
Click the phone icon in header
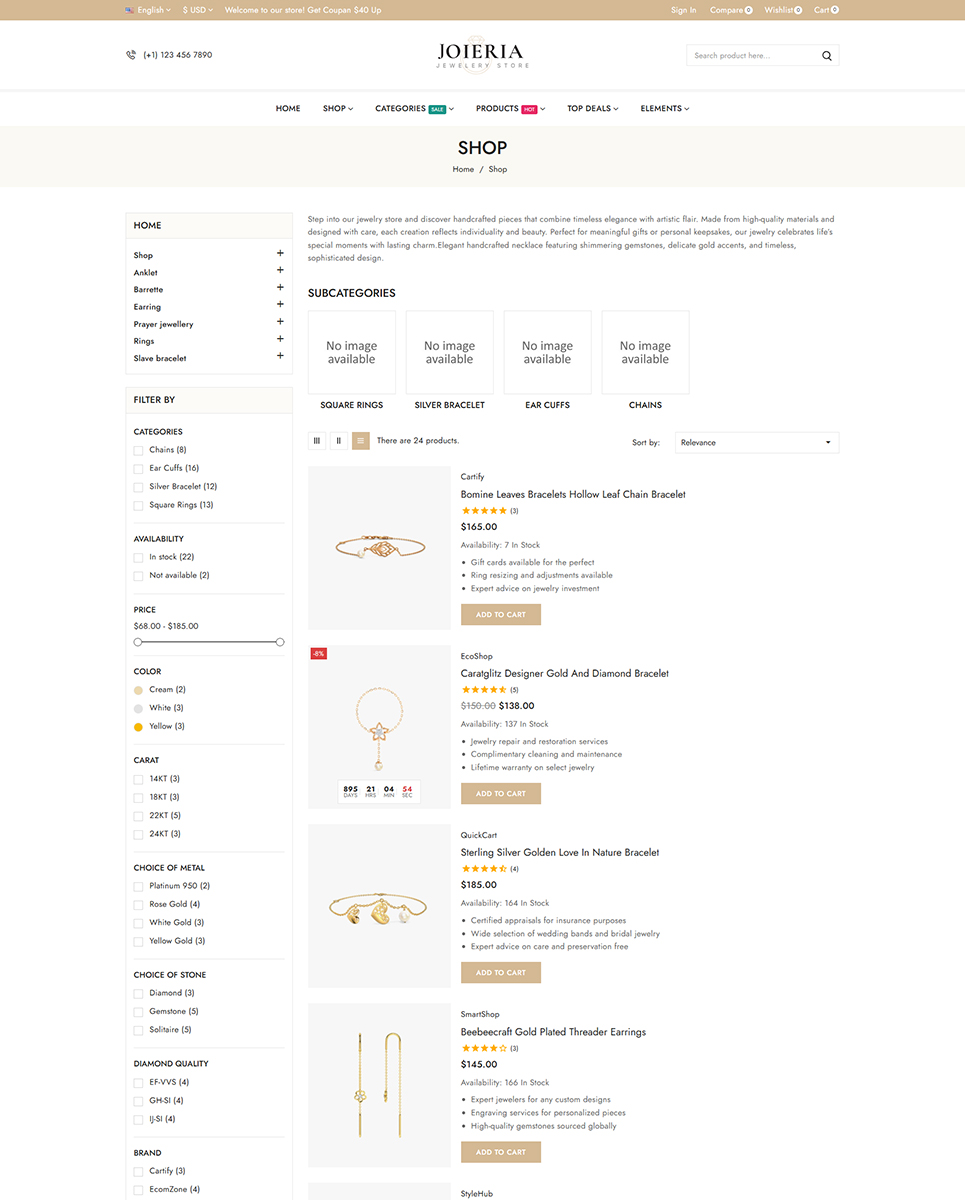point(131,55)
